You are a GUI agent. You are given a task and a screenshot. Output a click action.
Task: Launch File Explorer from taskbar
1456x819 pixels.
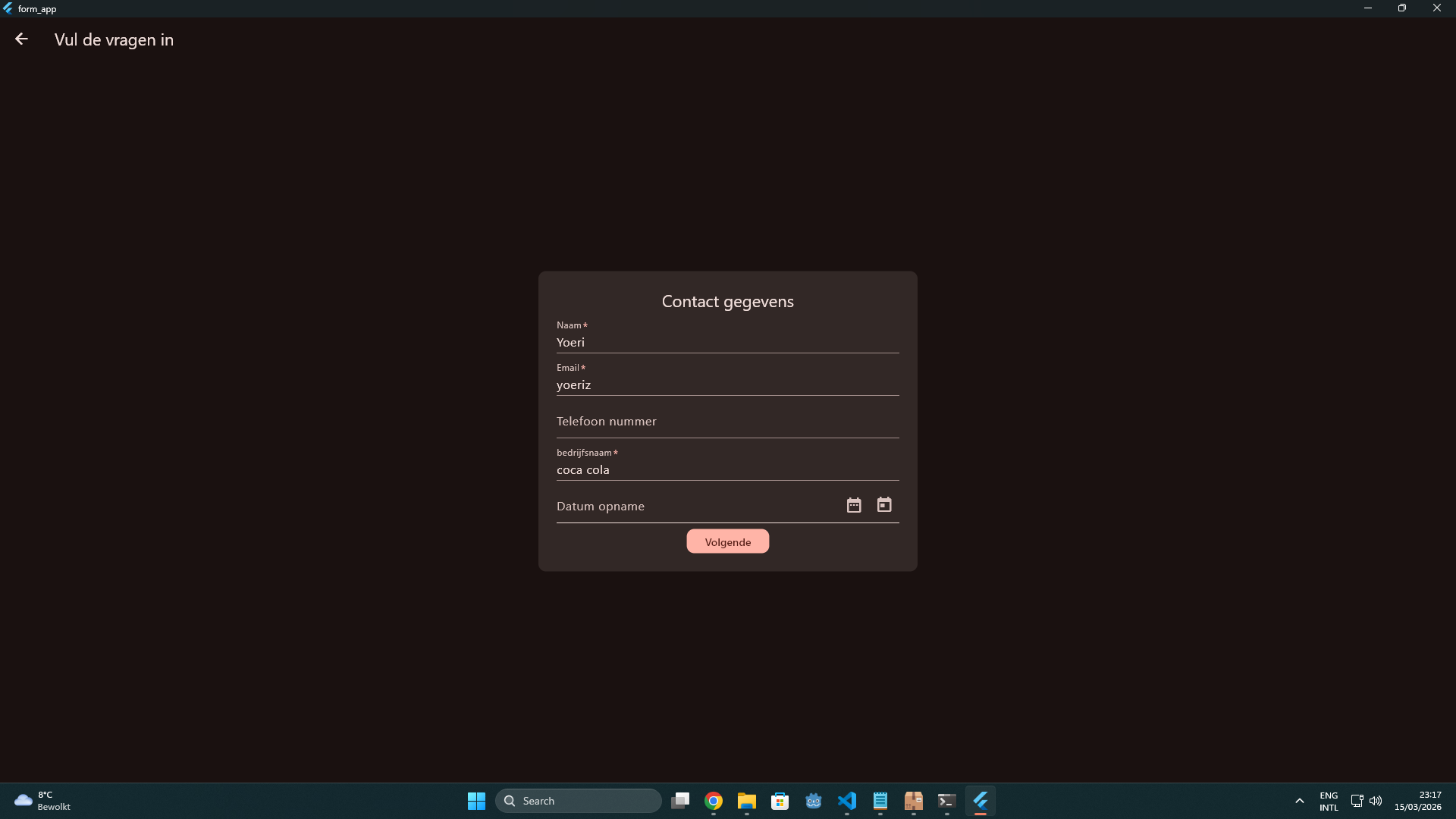pyautogui.click(x=746, y=801)
